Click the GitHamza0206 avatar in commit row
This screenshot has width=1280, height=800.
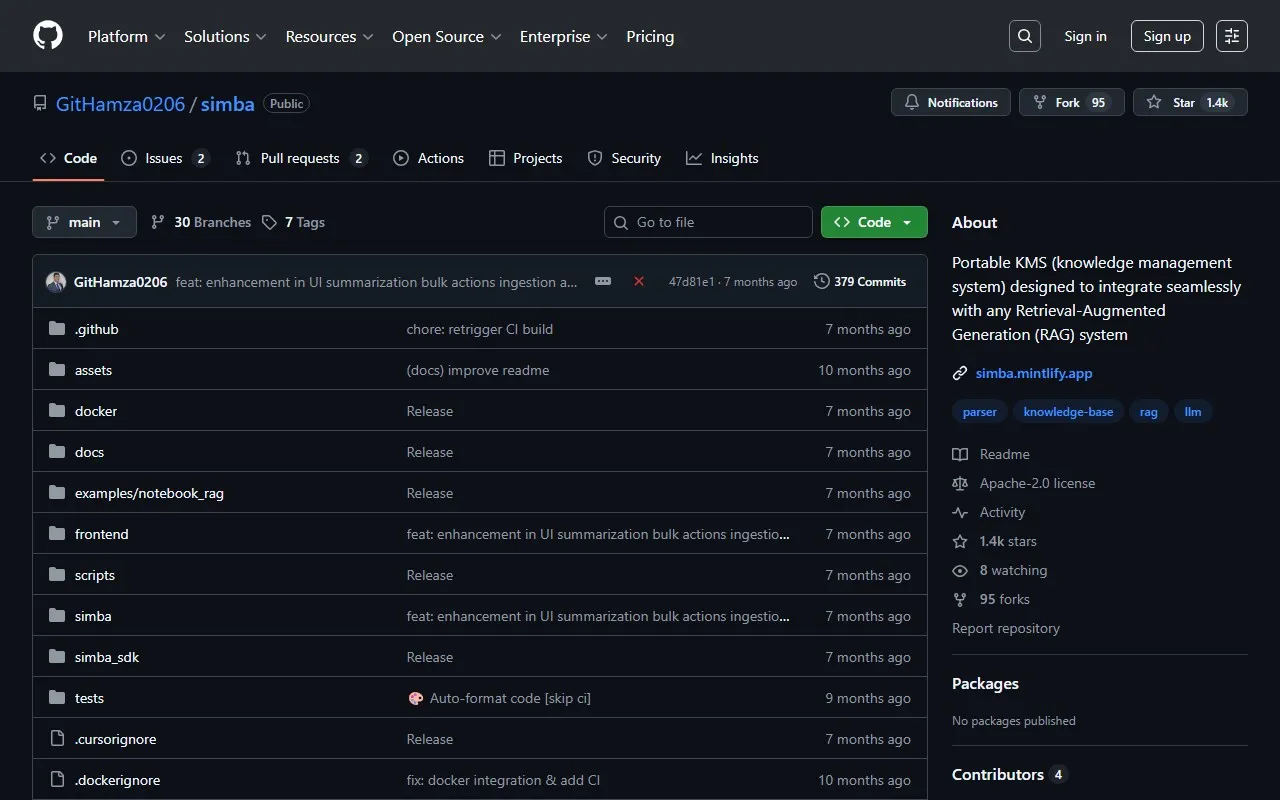pos(56,282)
